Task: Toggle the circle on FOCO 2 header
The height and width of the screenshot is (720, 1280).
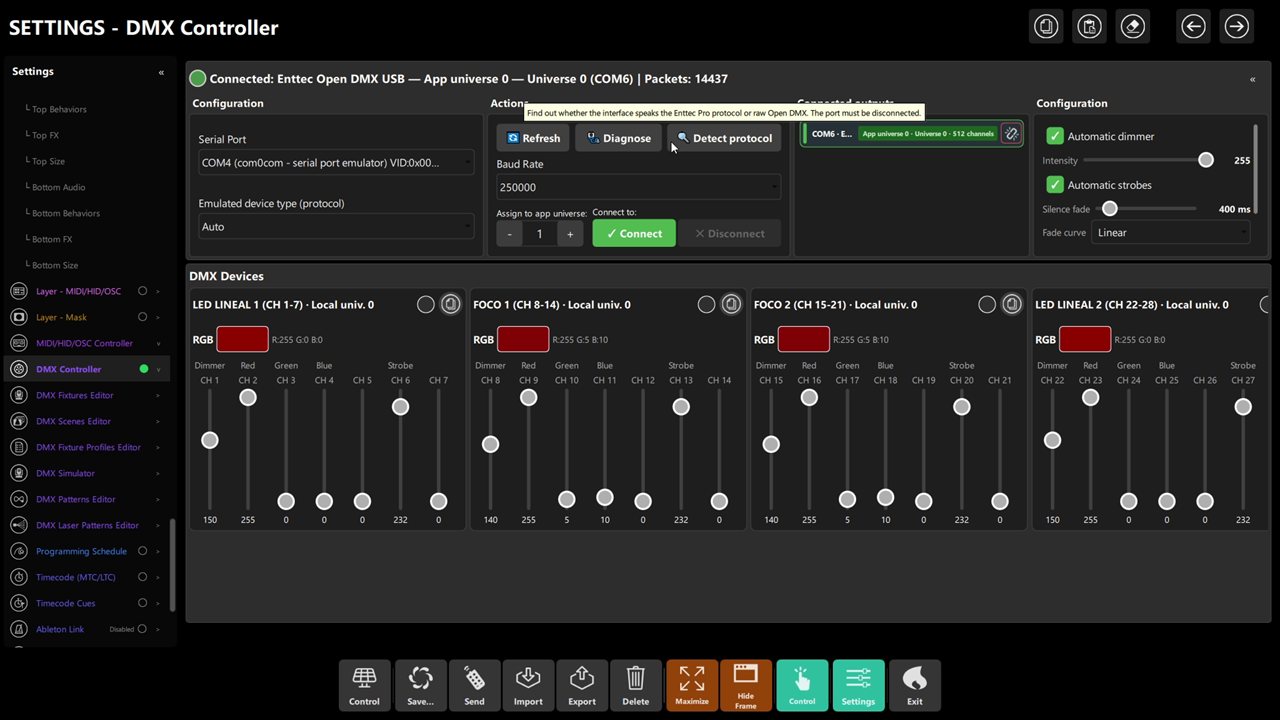Action: click(x=988, y=304)
